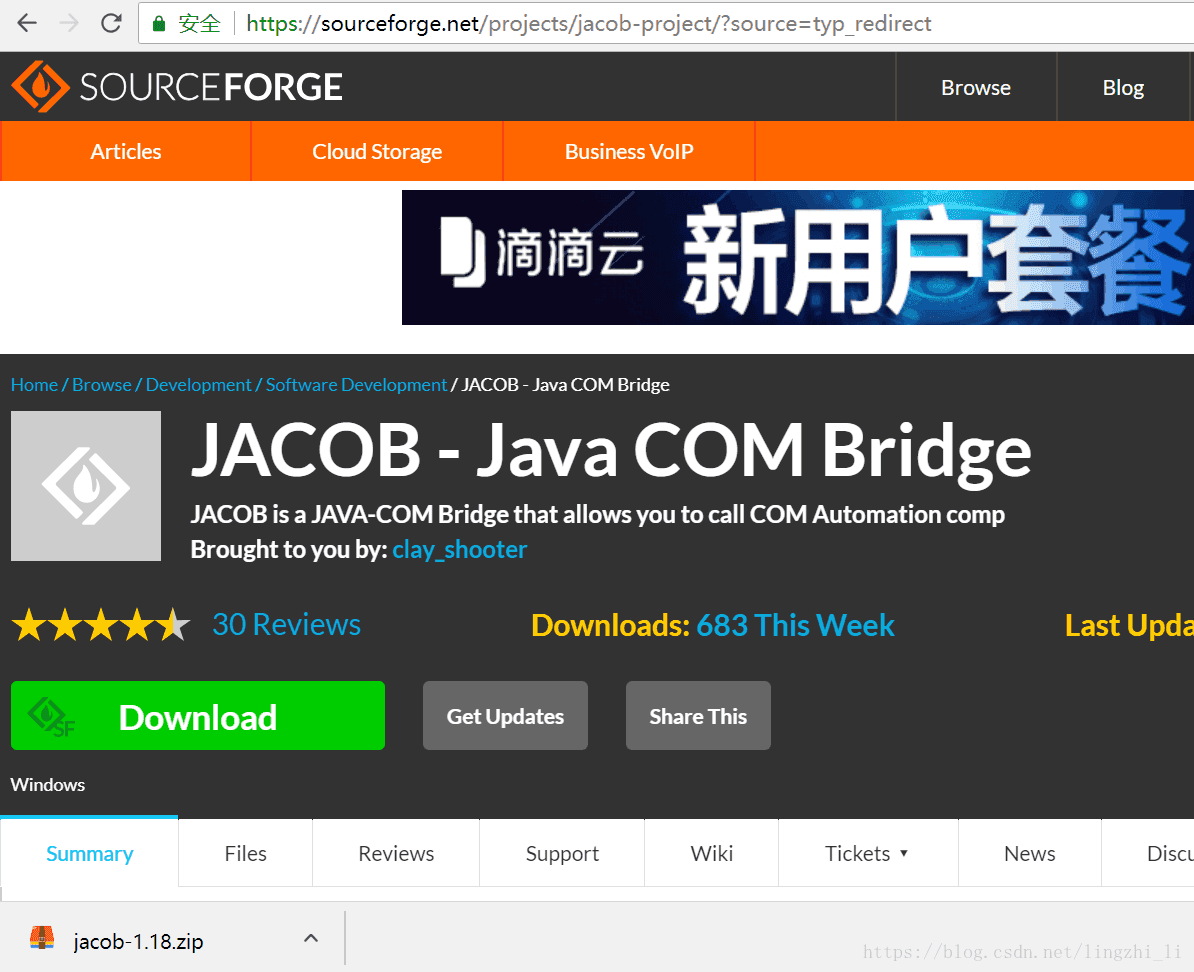Screen dimensions: 1194x972
Task: Click the green Download button
Action: 198,715
